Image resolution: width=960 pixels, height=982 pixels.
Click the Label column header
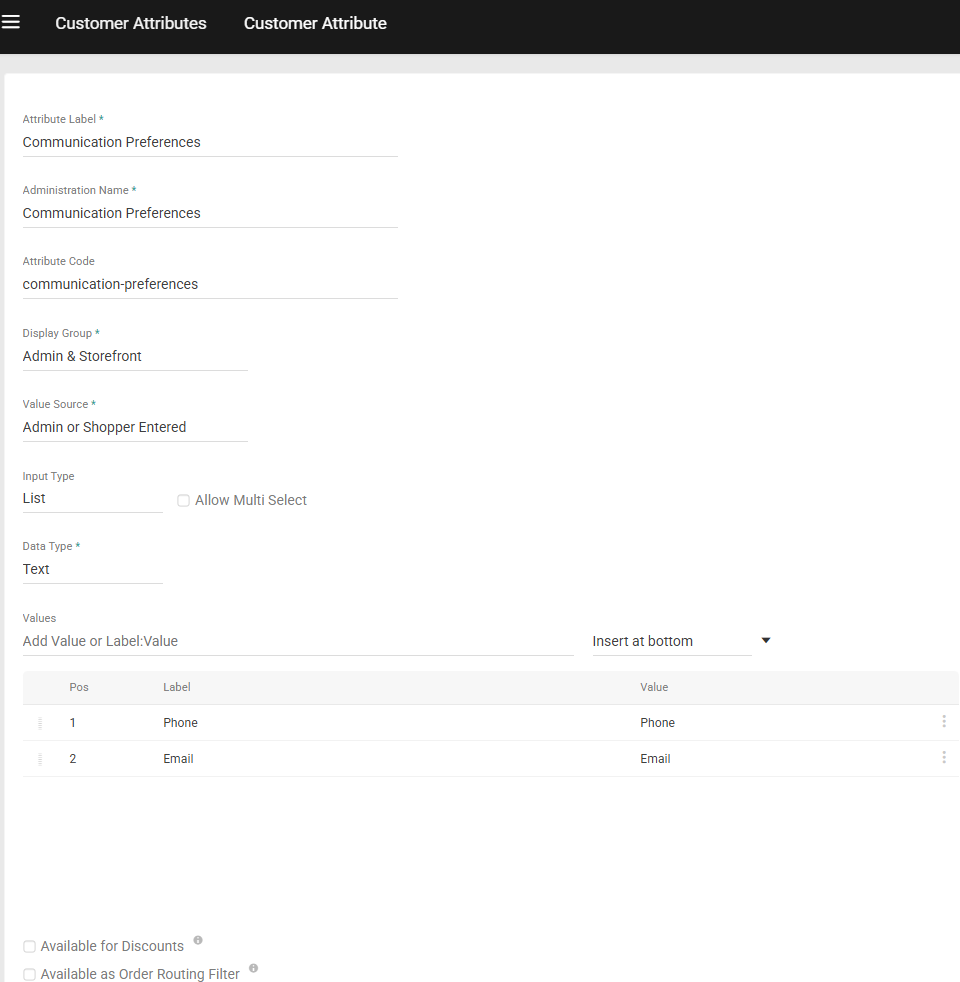click(177, 687)
